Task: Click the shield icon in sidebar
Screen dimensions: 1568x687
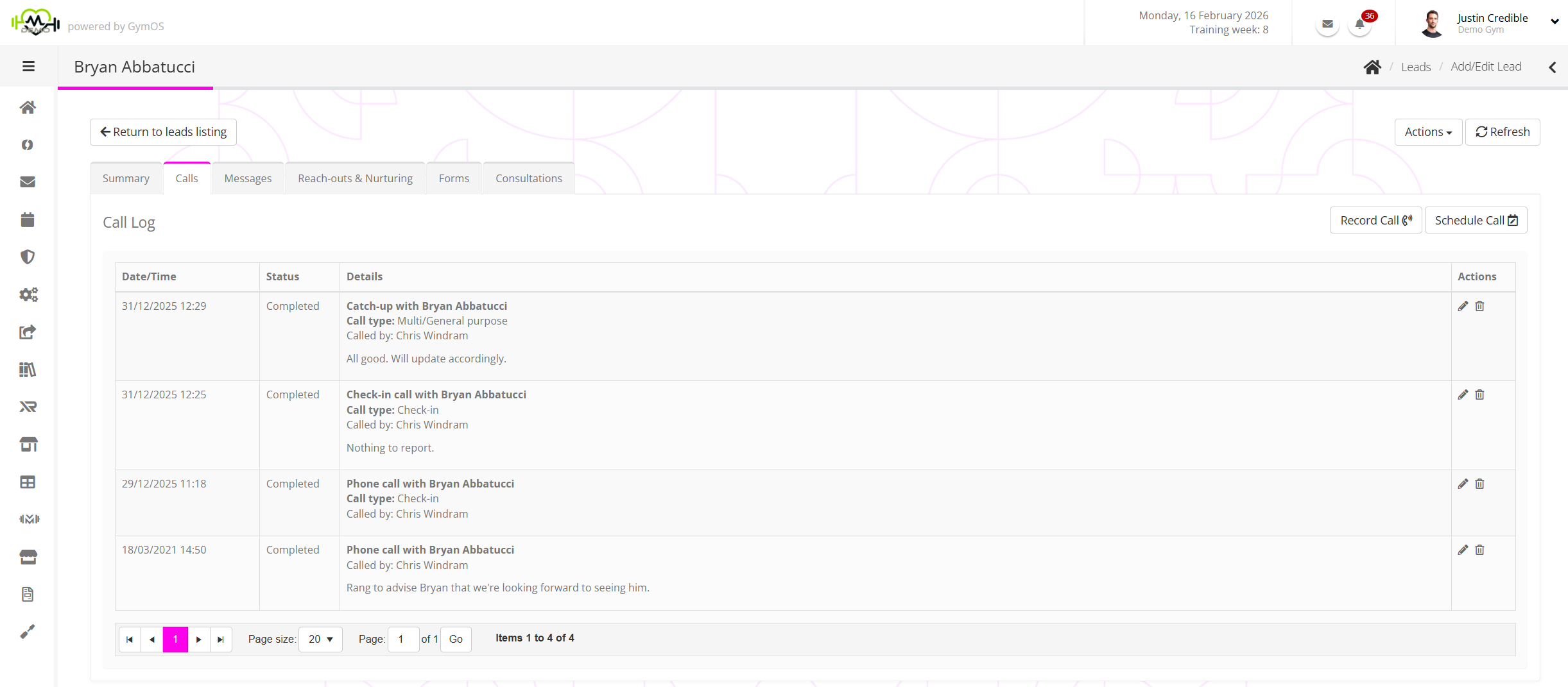Action: [x=28, y=257]
